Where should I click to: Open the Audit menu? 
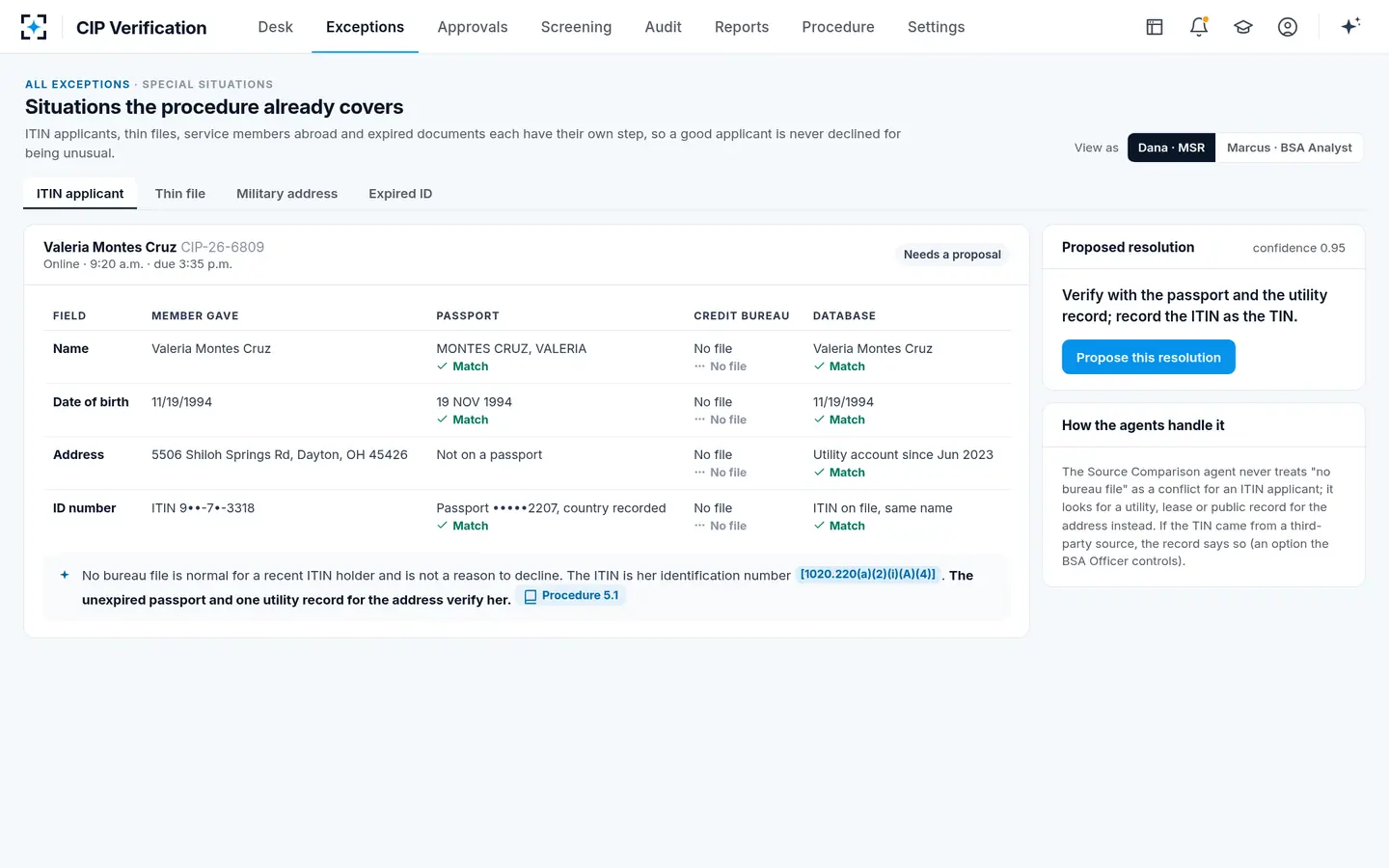(663, 27)
